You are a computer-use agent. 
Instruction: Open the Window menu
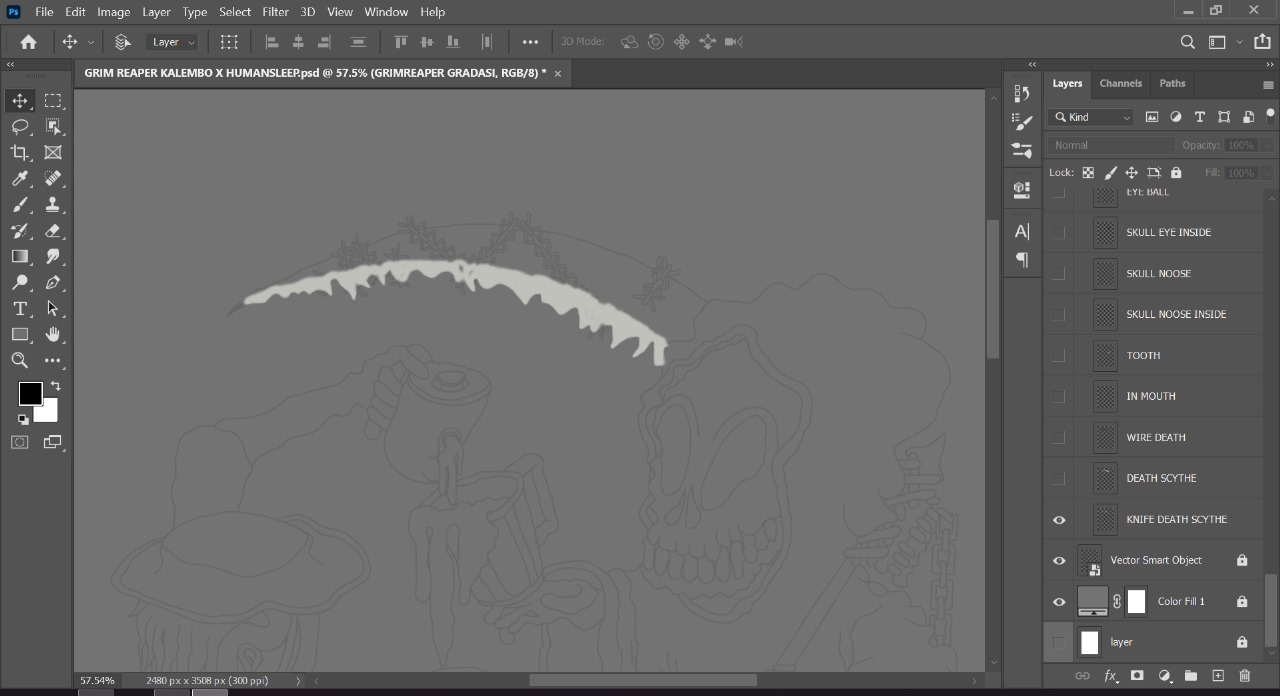point(386,12)
